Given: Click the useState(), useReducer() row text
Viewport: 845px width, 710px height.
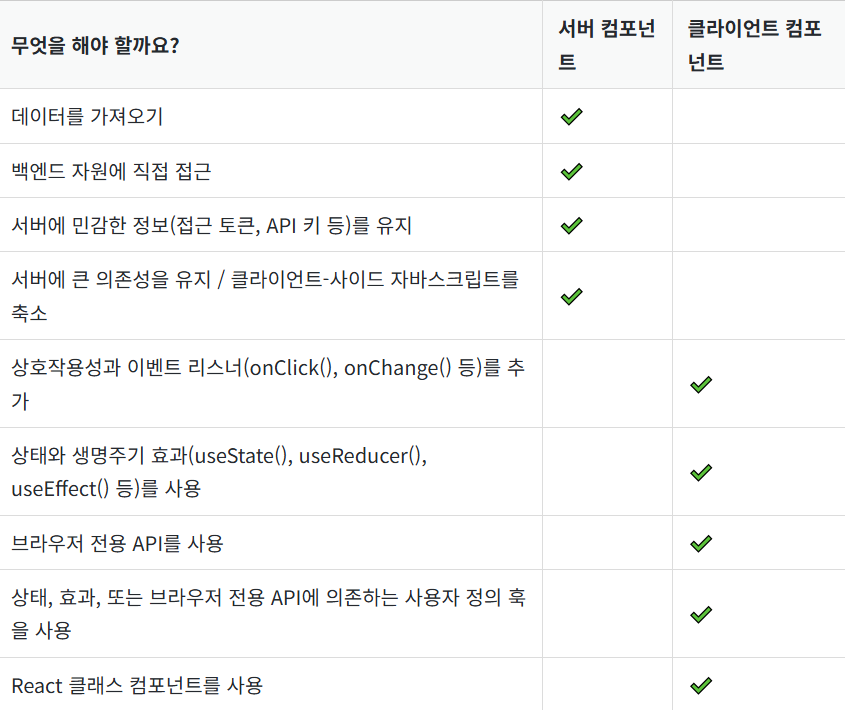Looking at the screenshot, I should pyautogui.click(x=219, y=472).
